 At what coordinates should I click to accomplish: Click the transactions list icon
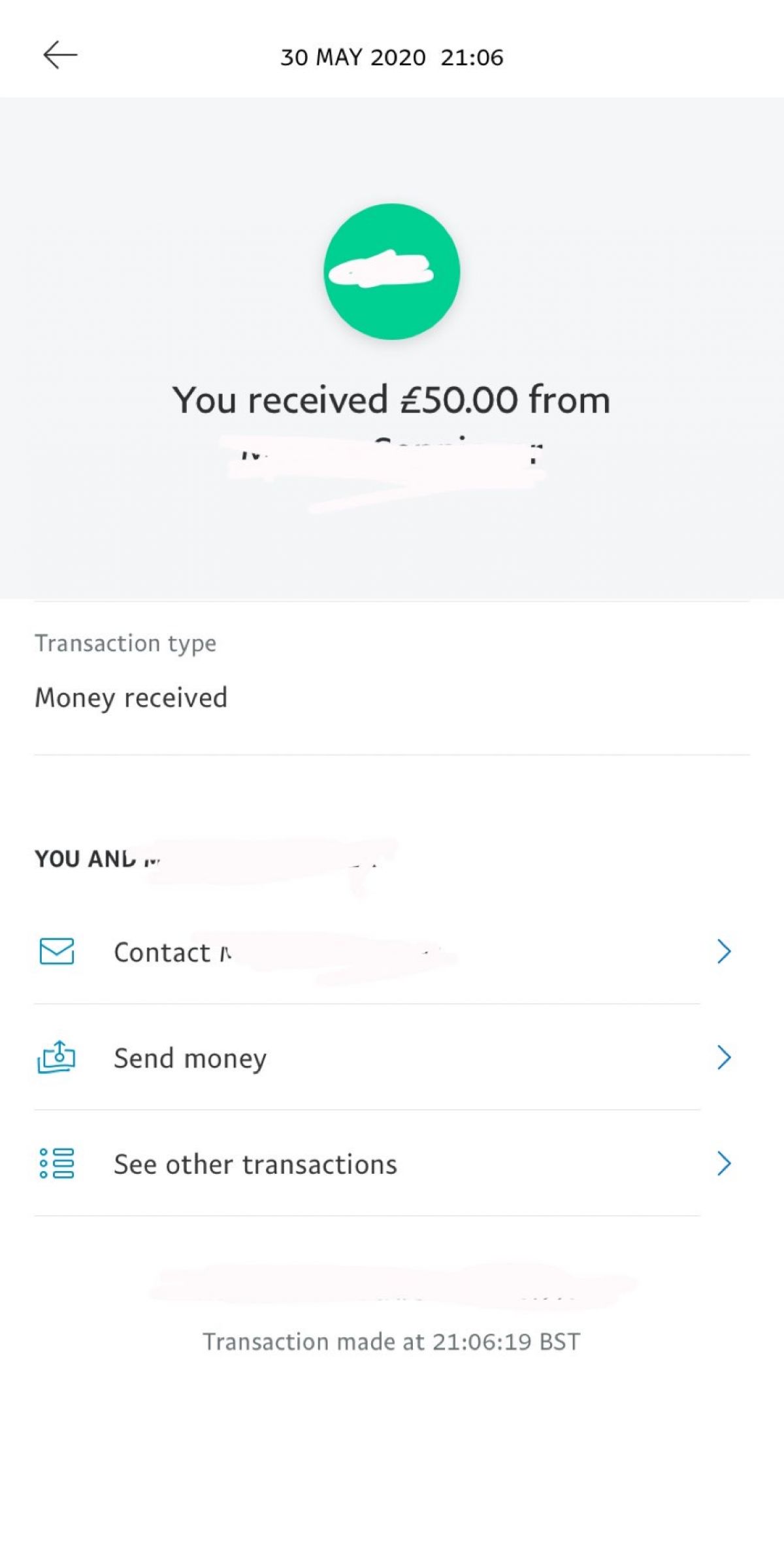(x=57, y=1163)
